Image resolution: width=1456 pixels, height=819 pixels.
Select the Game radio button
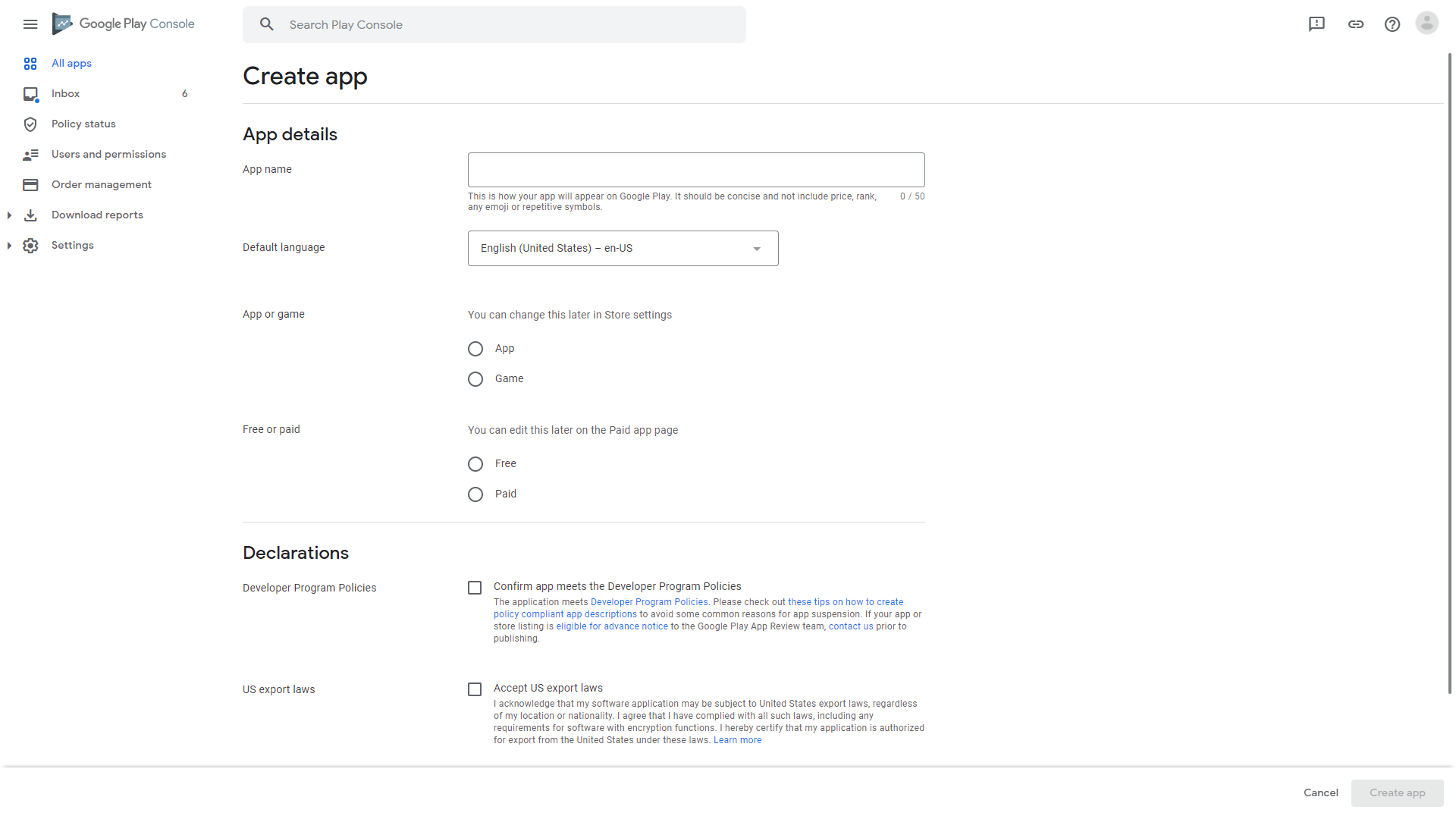tap(475, 379)
